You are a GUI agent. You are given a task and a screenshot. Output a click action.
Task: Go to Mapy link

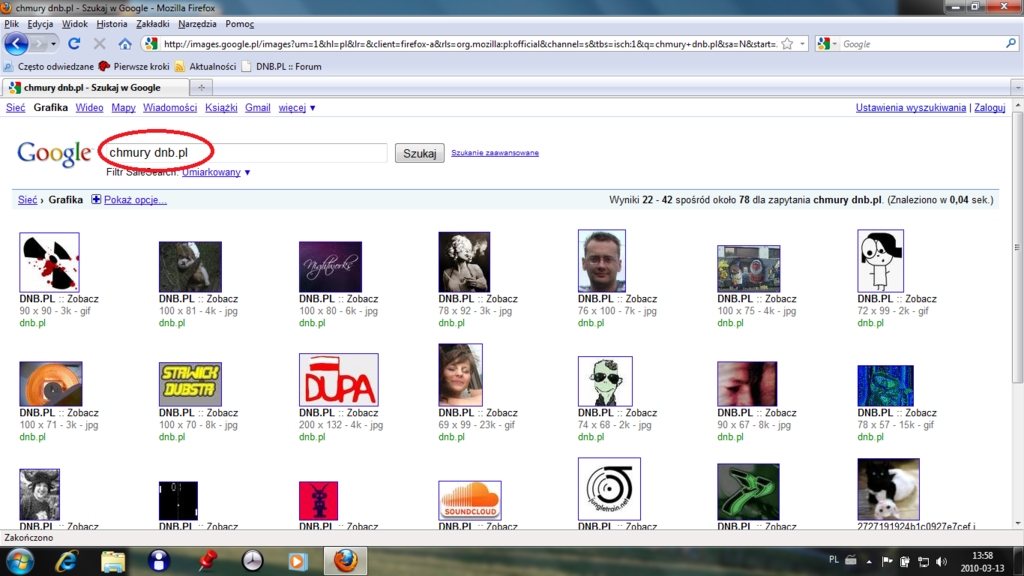123,108
